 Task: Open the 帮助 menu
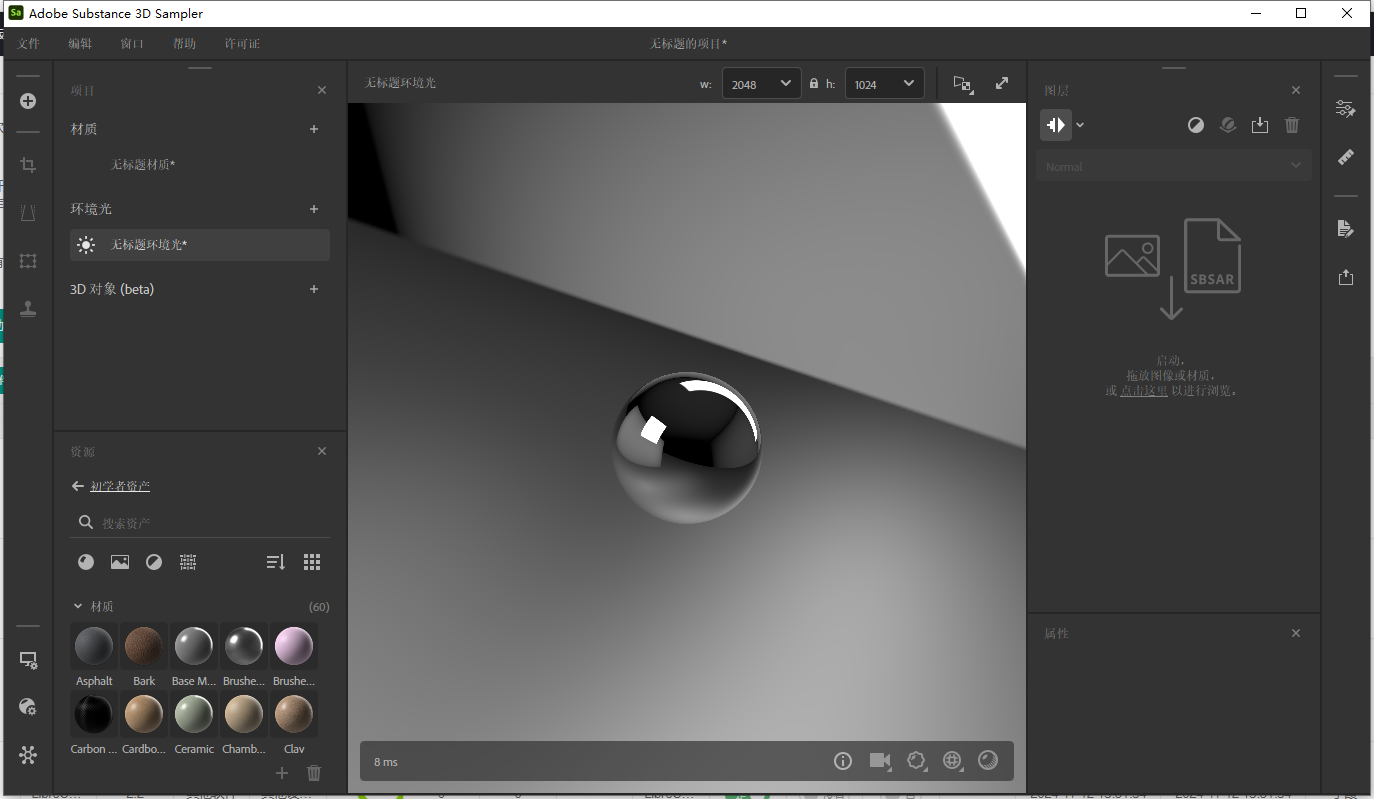(183, 43)
